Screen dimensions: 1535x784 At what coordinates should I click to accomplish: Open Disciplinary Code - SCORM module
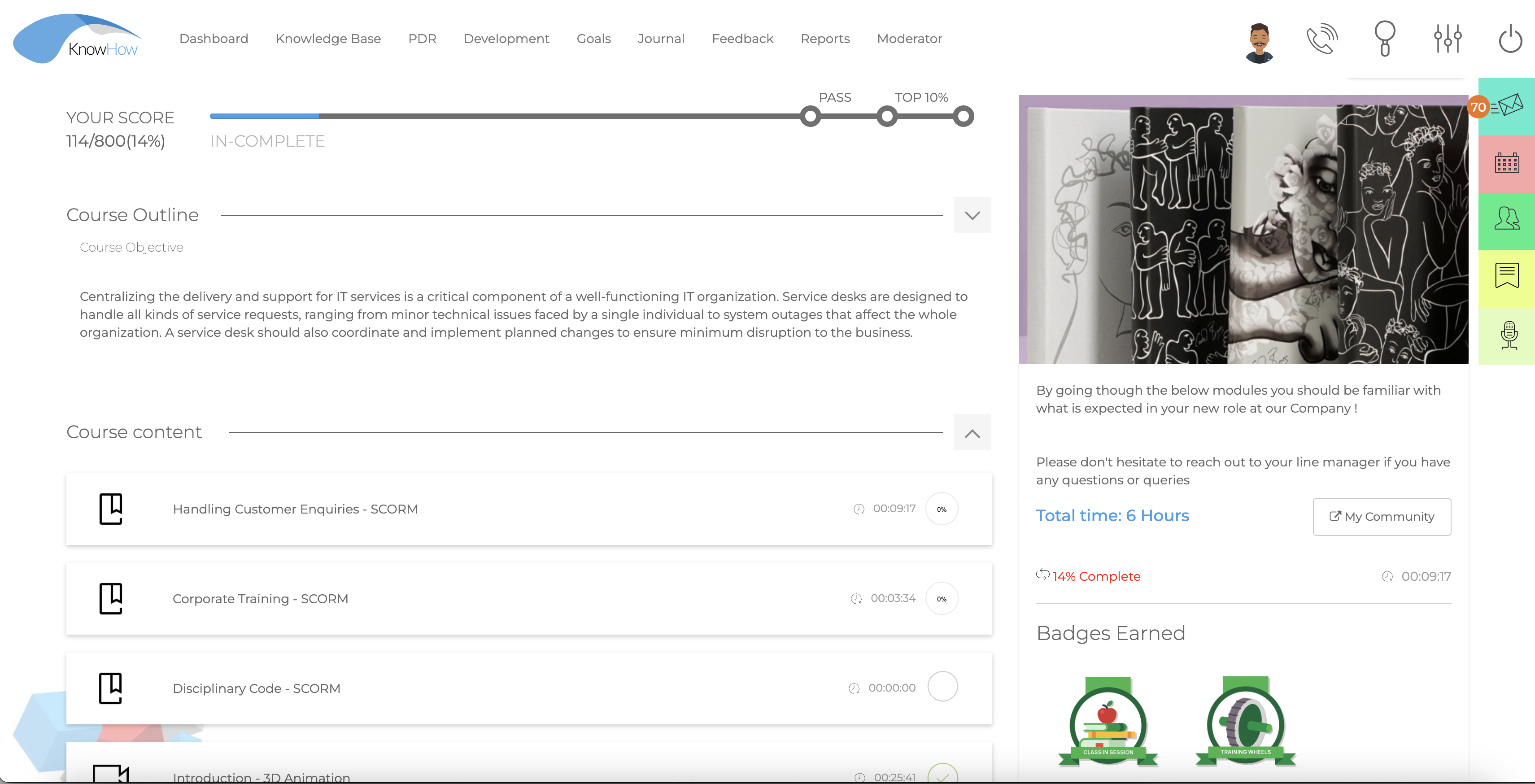tap(529, 688)
